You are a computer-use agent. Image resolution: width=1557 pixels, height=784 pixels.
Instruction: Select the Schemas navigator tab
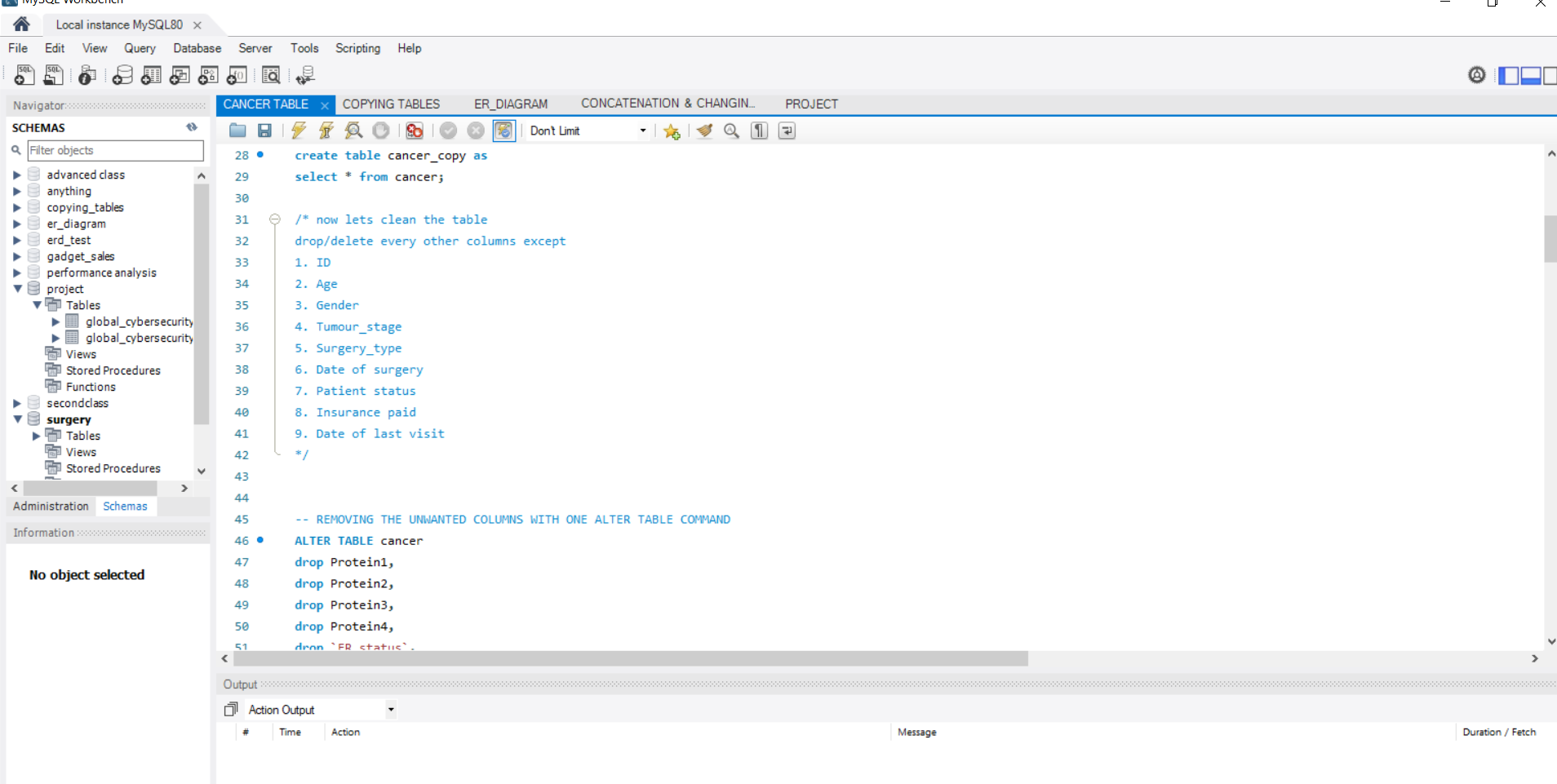(125, 507)
